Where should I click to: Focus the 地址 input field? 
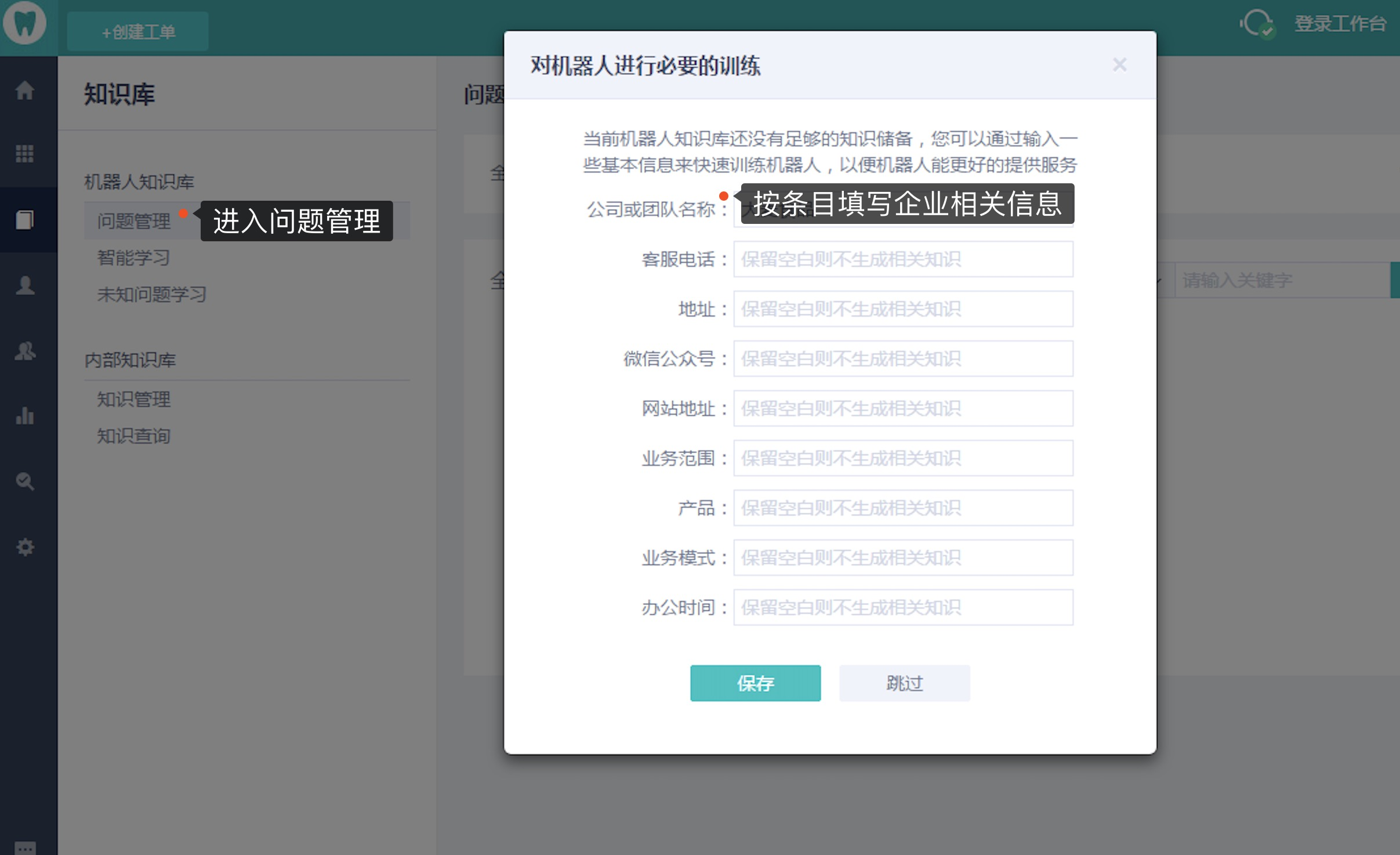(x=903, y=309)
